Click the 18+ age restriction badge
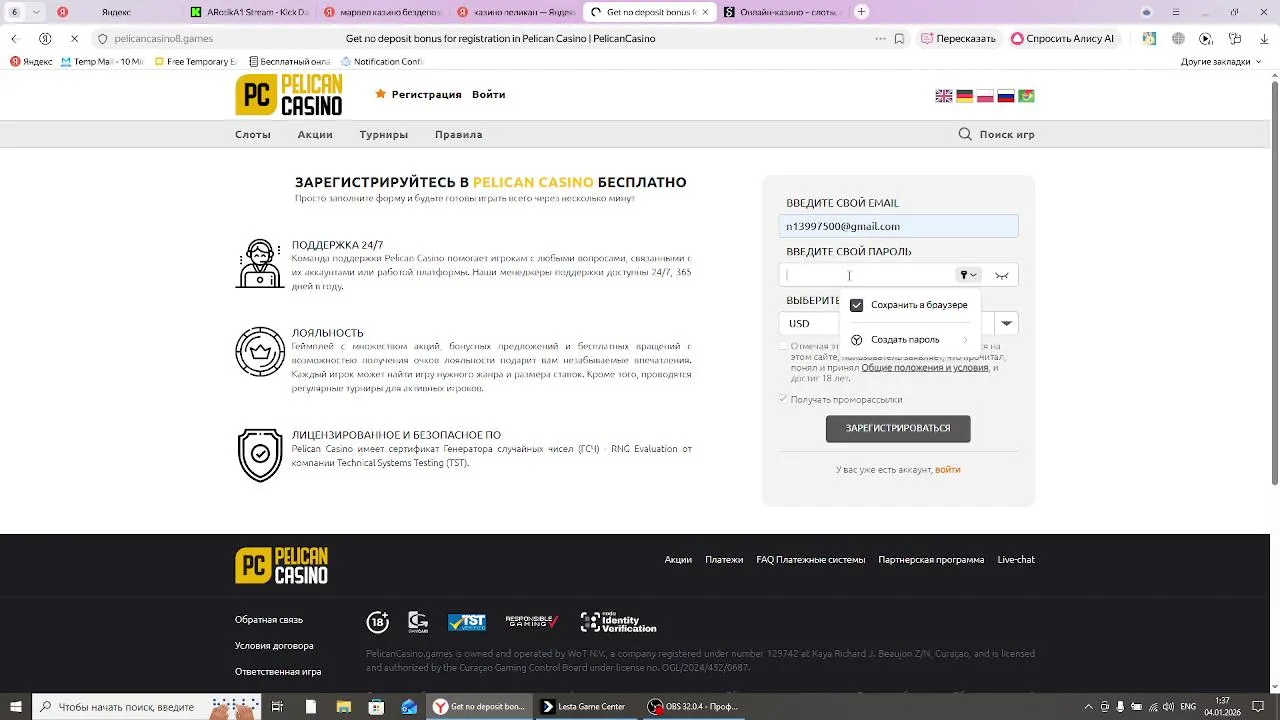Image resolution: width=1280 pixels, height=720 pixels. (378, 622)
